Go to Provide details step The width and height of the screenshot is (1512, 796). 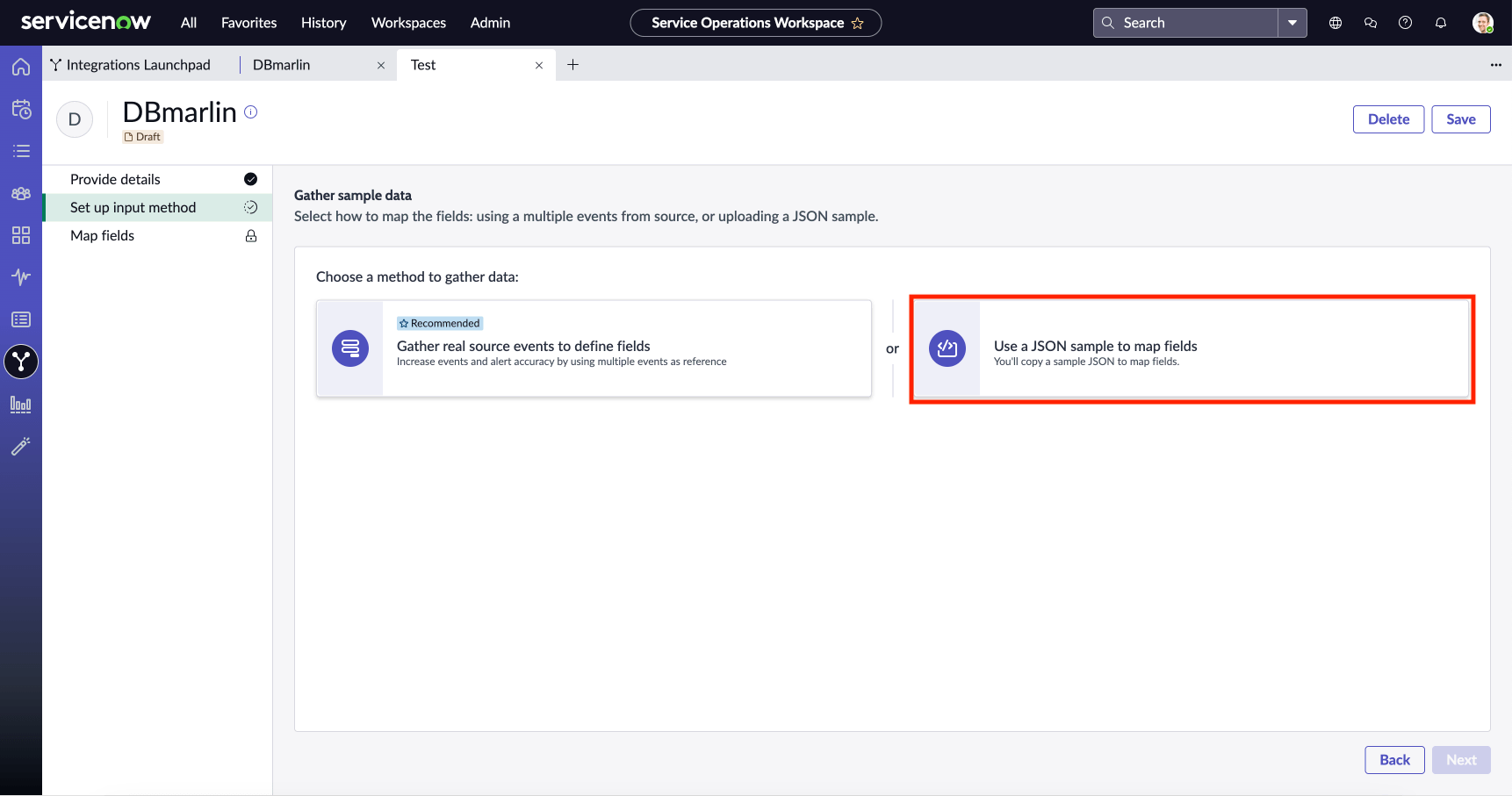157,179
